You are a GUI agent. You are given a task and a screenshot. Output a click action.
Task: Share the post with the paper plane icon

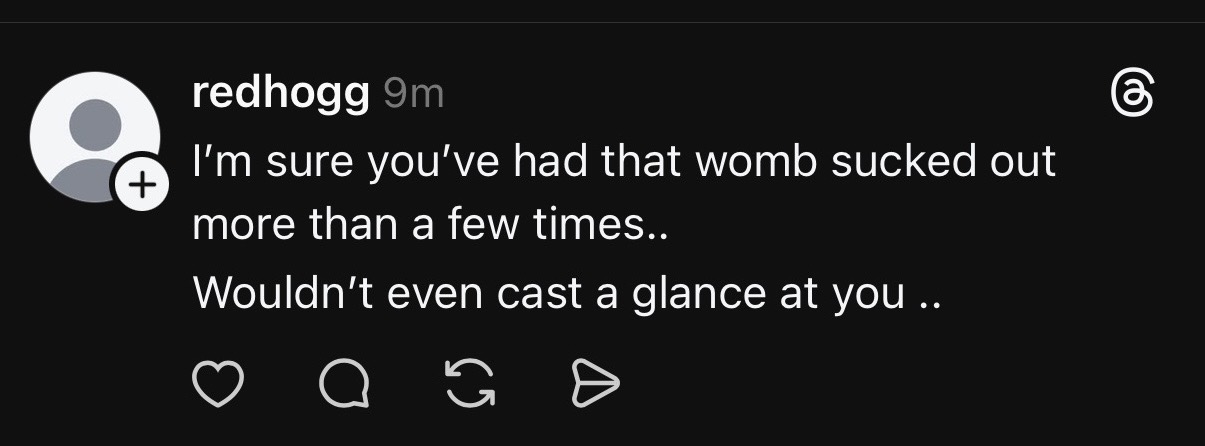click(596, 385)
